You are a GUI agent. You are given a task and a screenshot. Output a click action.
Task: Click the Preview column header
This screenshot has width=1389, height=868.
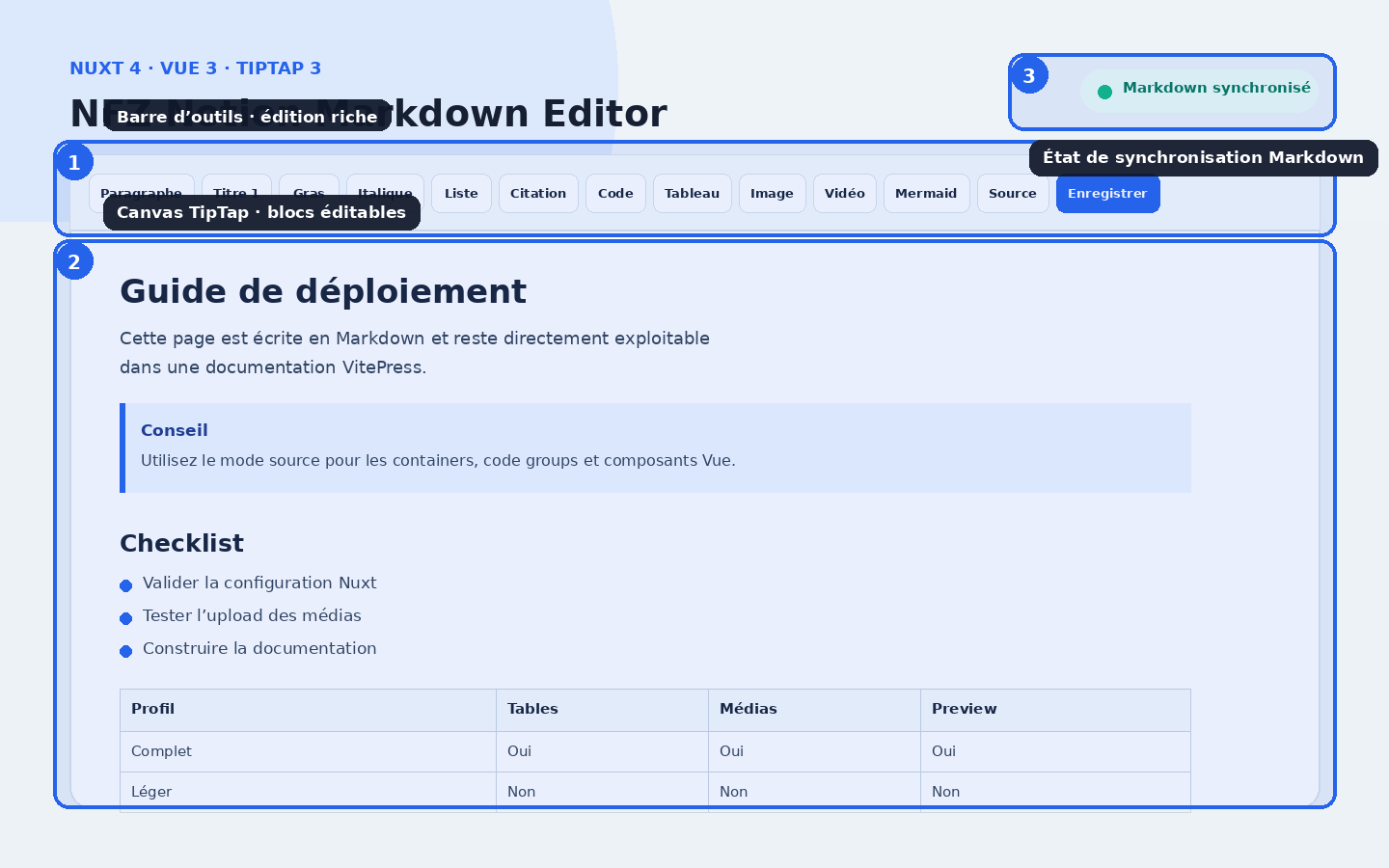[1055, 710]
